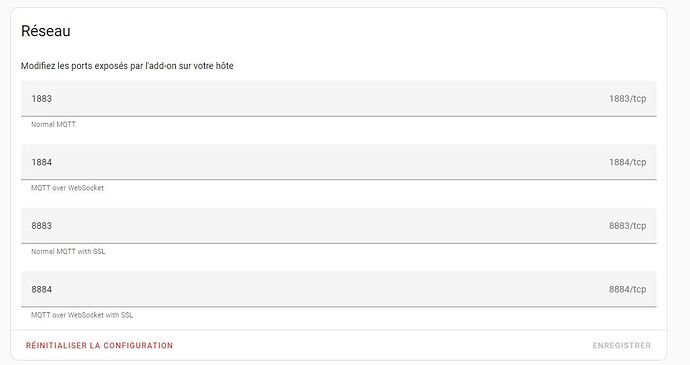Place cursor on the 8884 port value
This screenshot has width=690, height=365.
pos(41,289)
